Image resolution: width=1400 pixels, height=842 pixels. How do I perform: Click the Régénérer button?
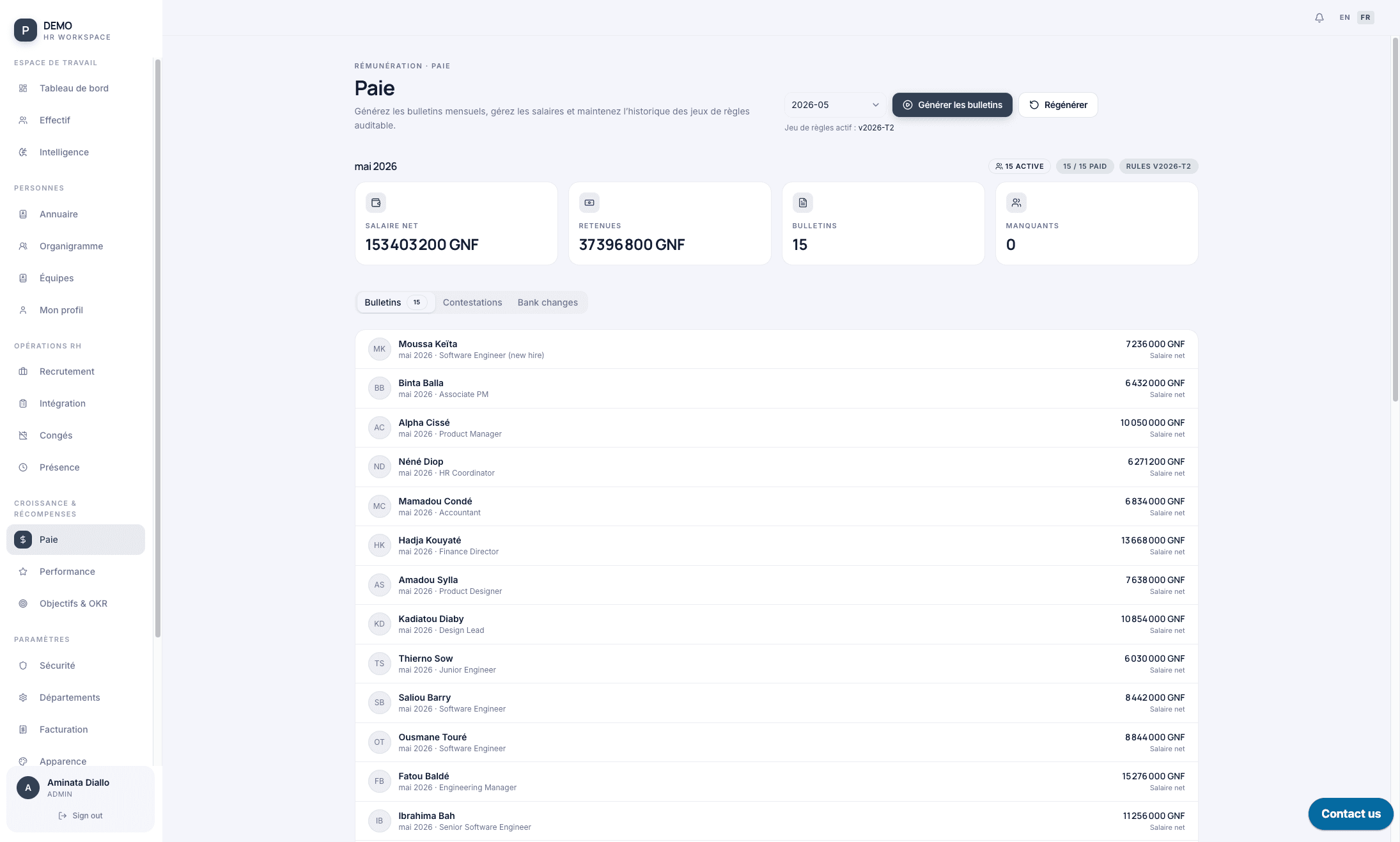click(1058, 105)
